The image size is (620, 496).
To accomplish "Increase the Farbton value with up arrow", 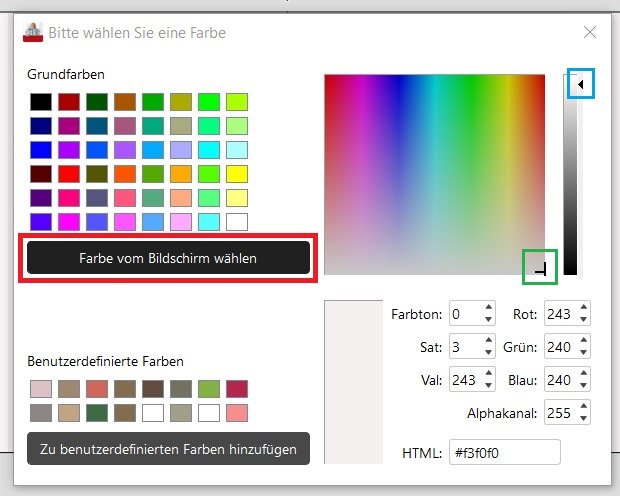I will [x=488, y=307].
